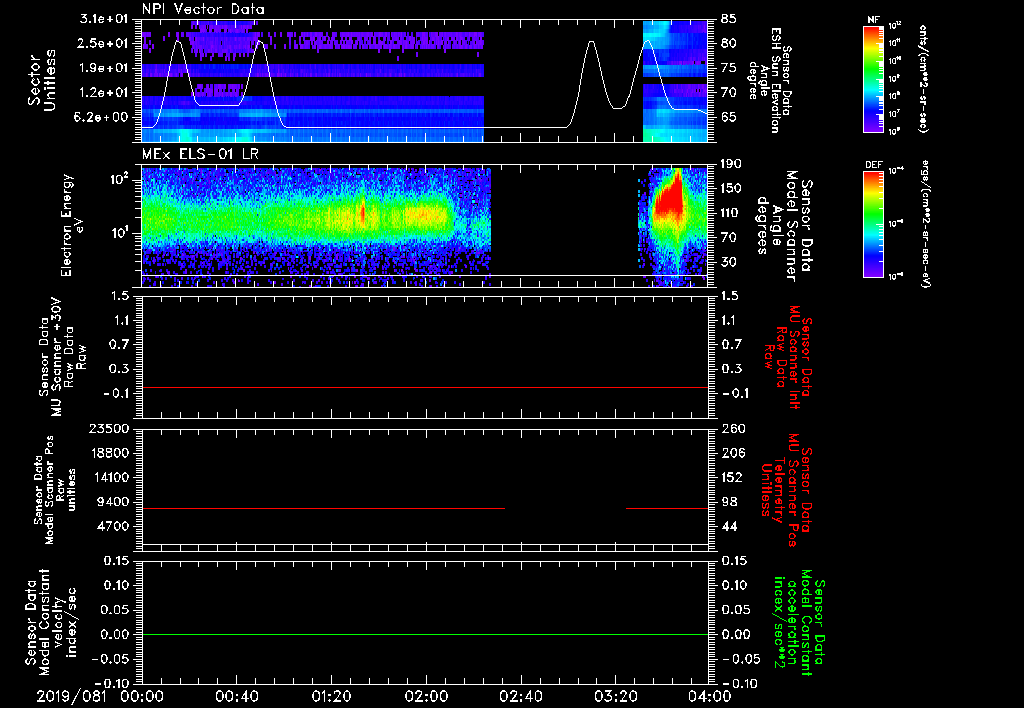This screenshot has height=708, width=1024.
Task: Click the "MU Scanner +30V Raw Data" axis title
Action: pyautogui.click(x=61, y=357)
